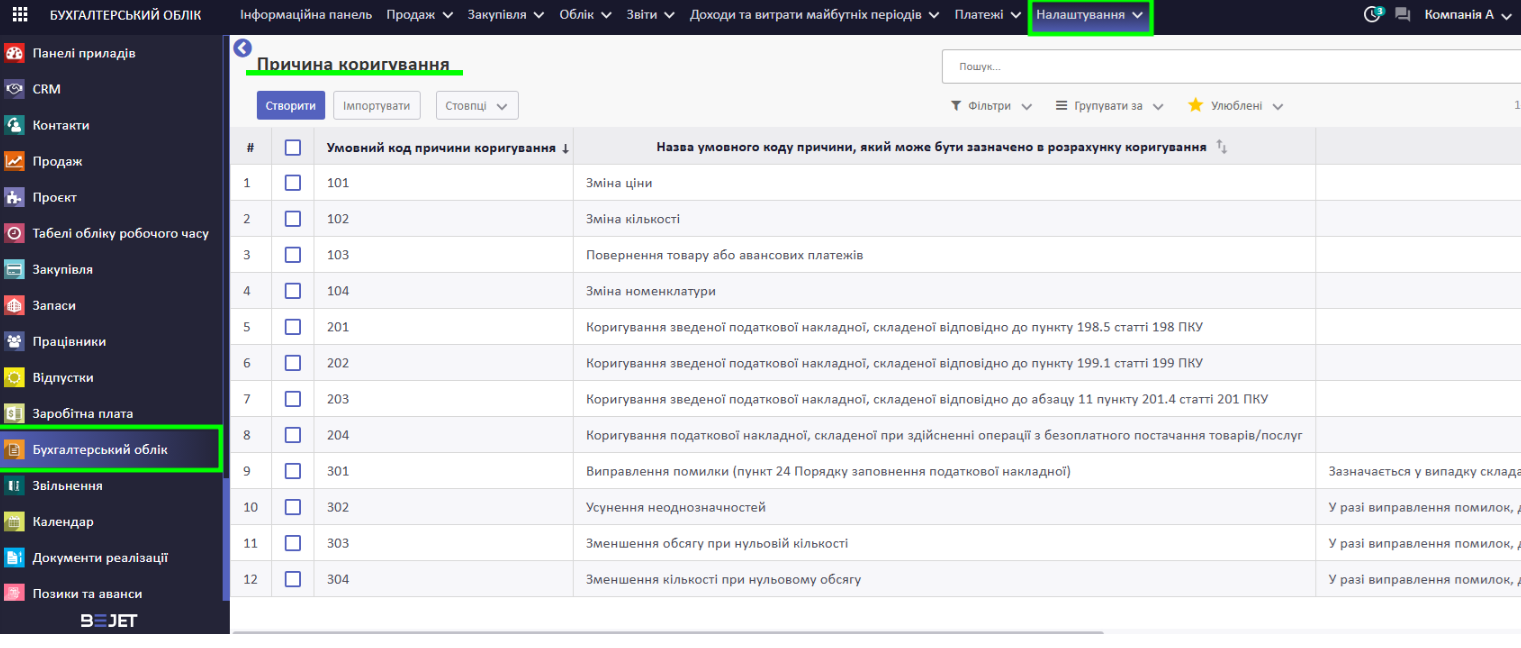
Task: Click the Звільнення sidebar icon
Action: [14, 485]
